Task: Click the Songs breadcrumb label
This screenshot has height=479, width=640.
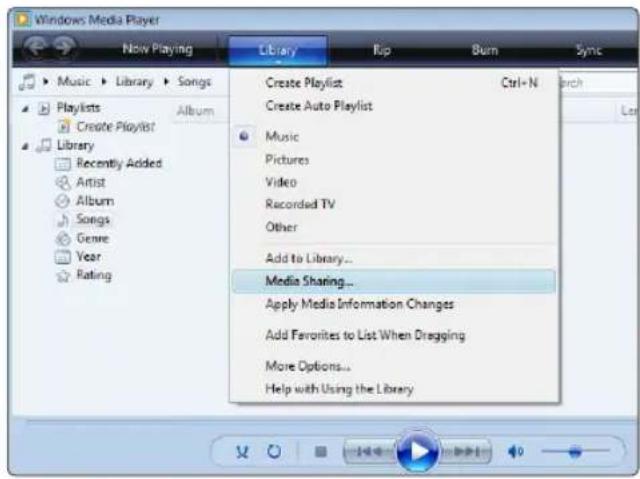Action: click(194, 82)
